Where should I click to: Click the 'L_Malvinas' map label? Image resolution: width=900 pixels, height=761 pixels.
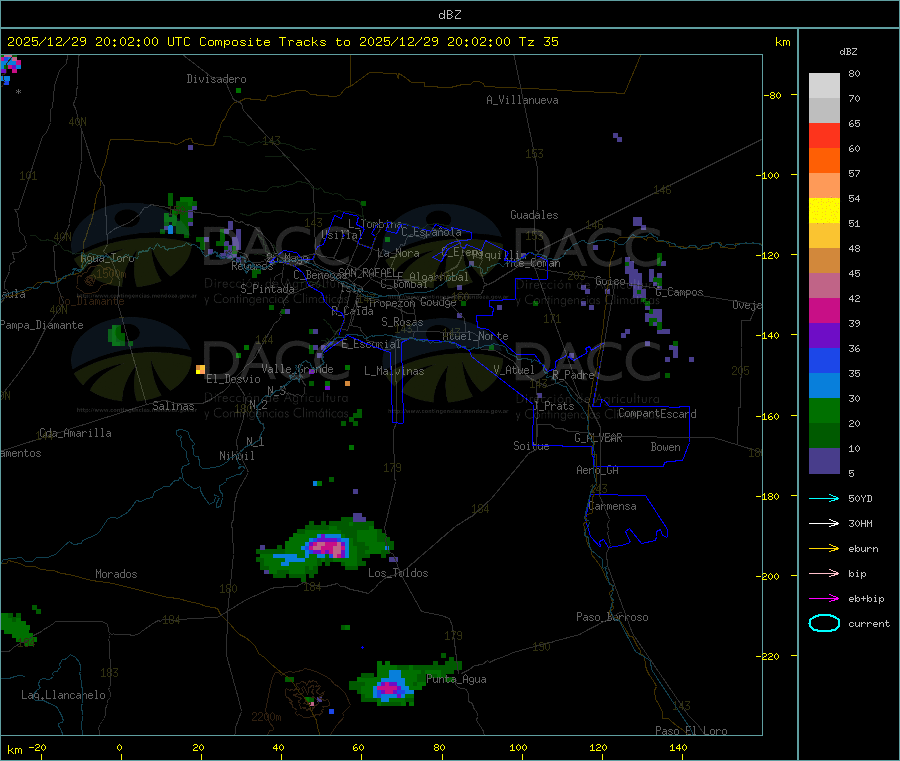(x=394, y=371)
